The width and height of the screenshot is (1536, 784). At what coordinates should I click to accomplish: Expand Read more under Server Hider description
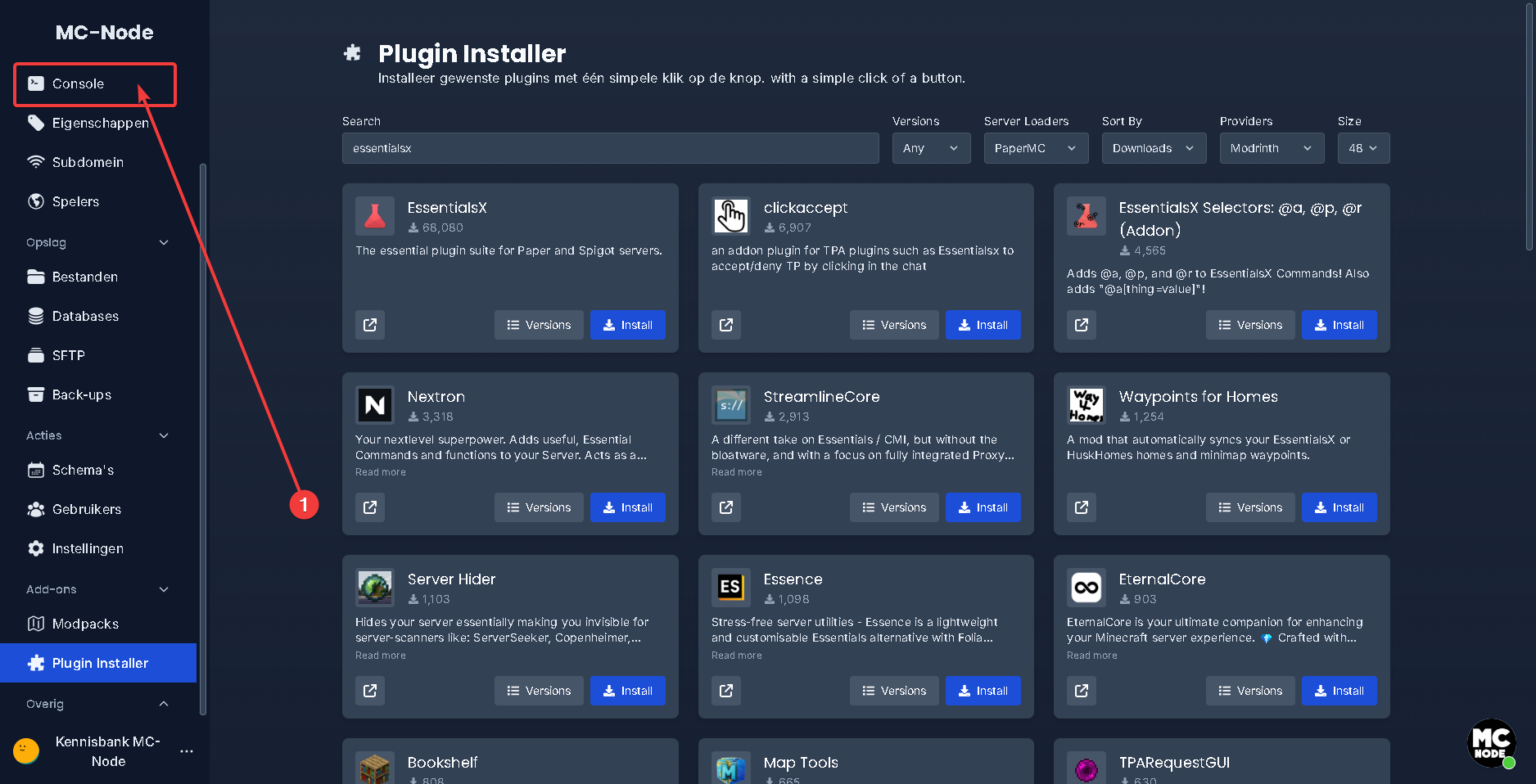[x=381, y=656]
